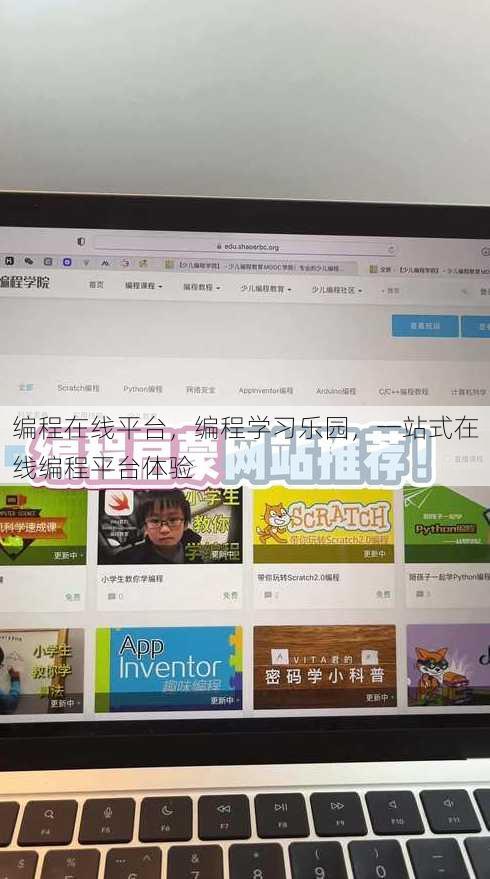Click the first browser tab's favicon
490x879 pixels.
169,264
